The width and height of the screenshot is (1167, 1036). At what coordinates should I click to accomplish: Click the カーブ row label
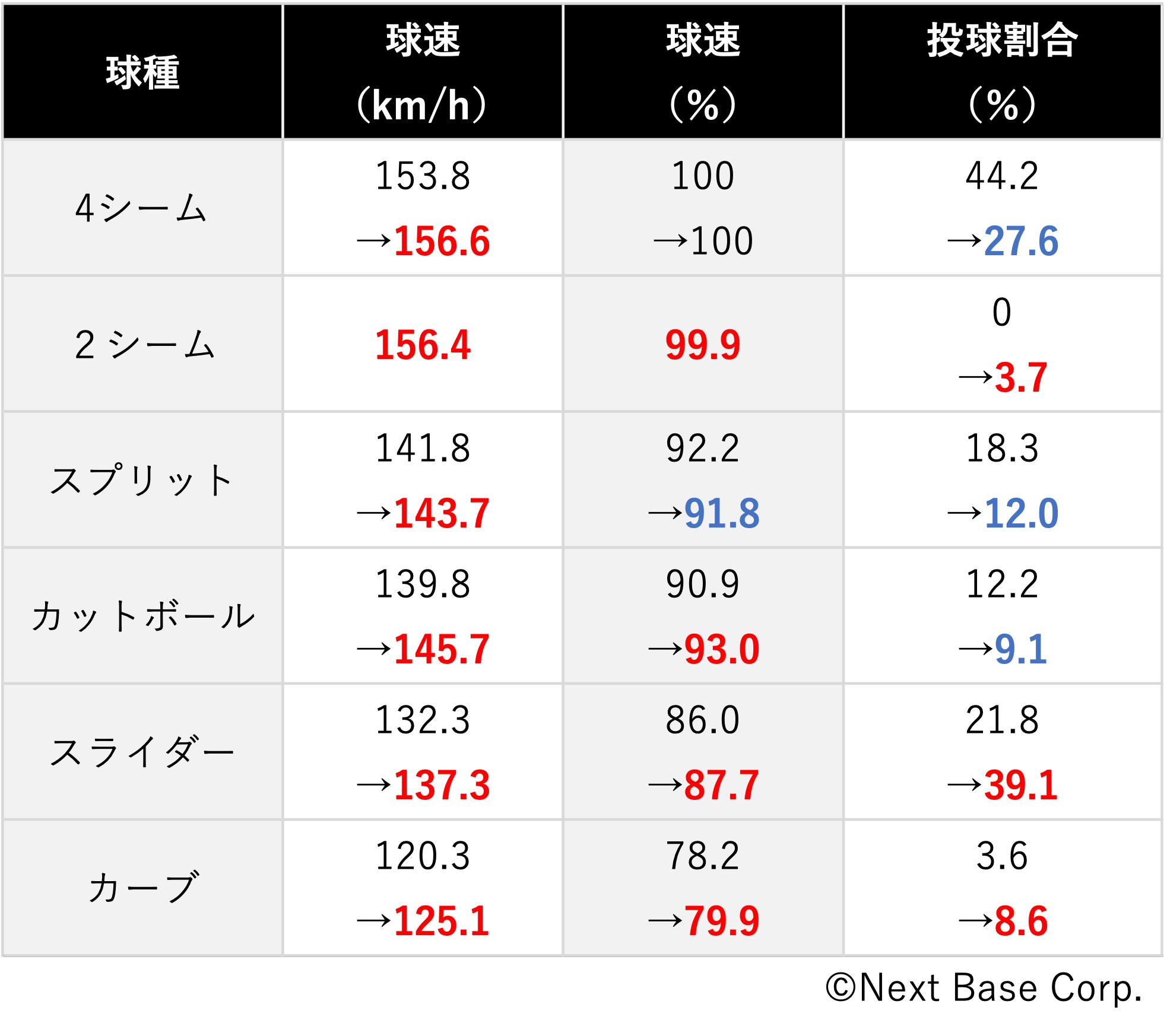pyautogui.click(x=142, y=888)
